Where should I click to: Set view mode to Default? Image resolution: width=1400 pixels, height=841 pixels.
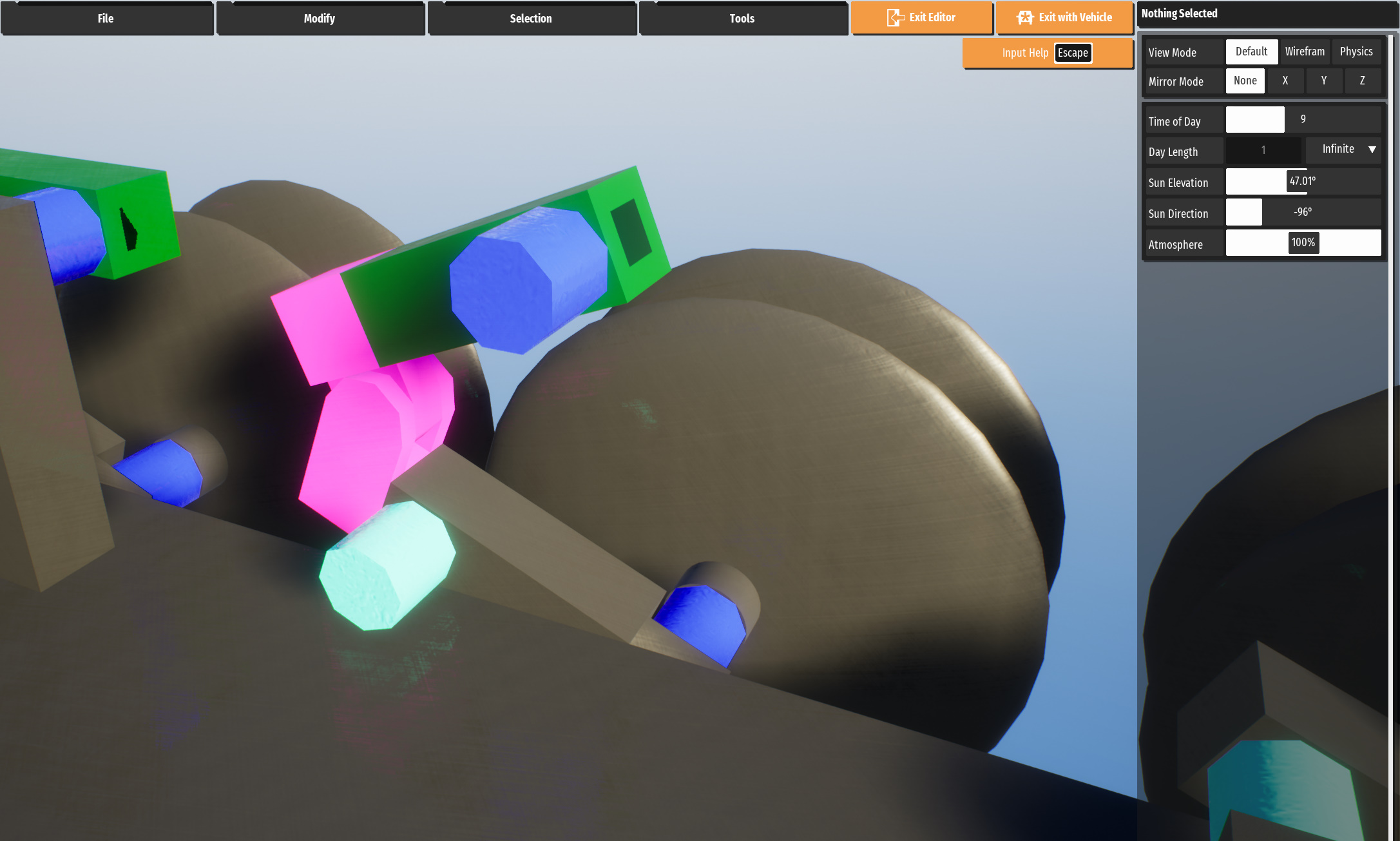pyautogui.click(x=1251, y=52)
